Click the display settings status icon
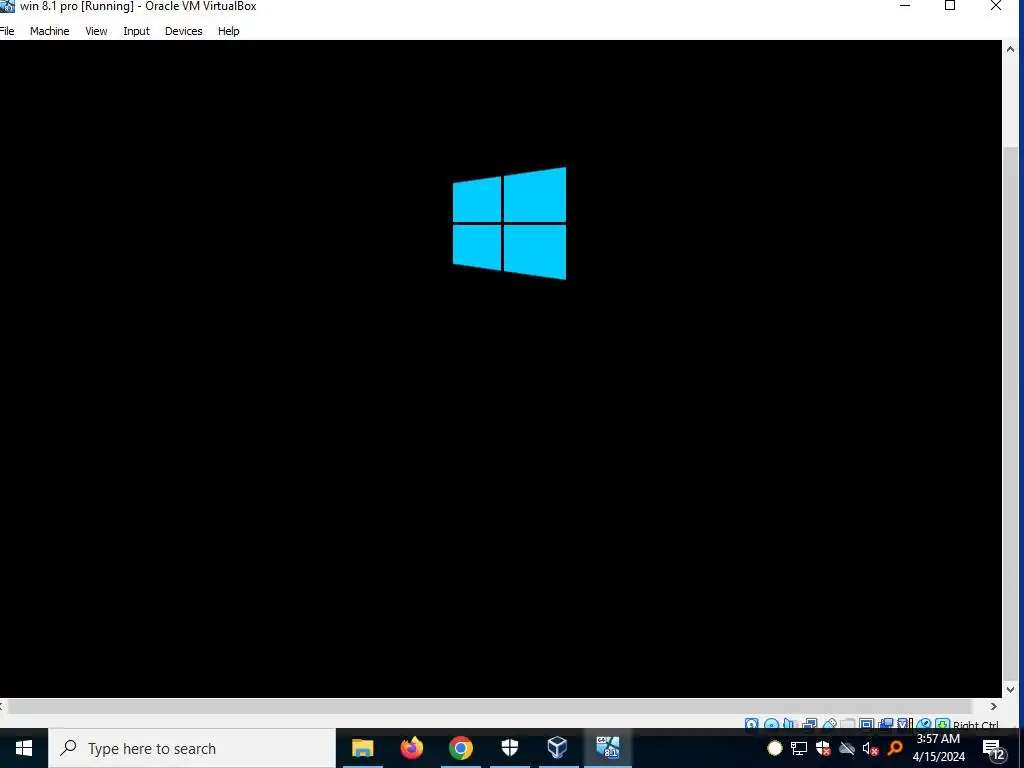 867,724
